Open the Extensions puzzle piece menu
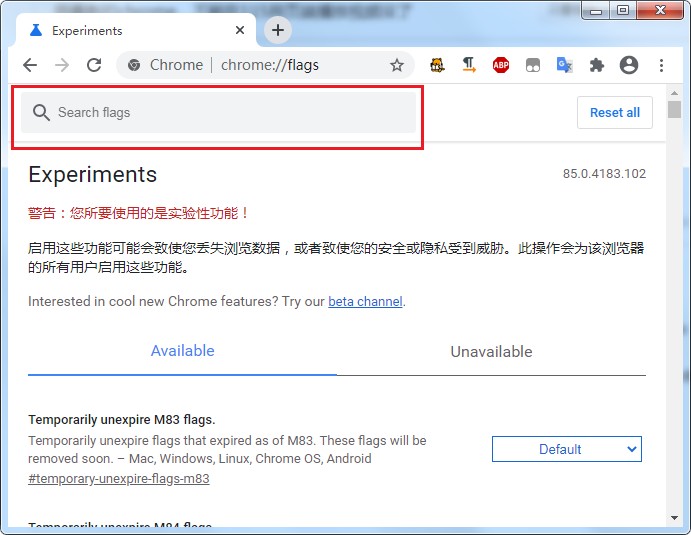 [x=597, y=65]
